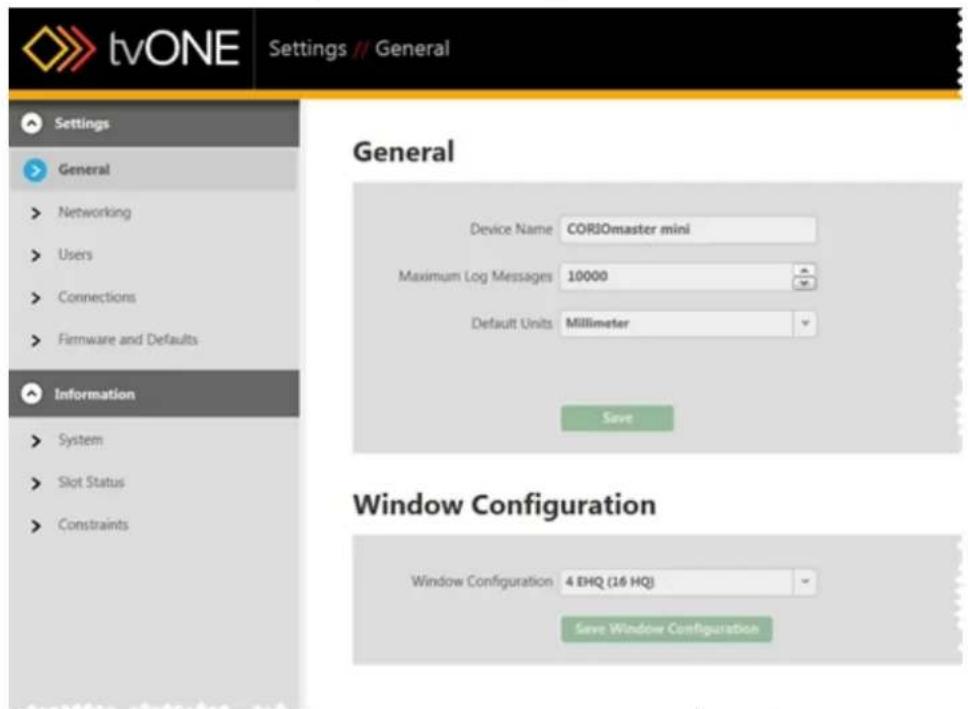Click the chevron next to Networking
968x709 pixels.
point(36,213)
